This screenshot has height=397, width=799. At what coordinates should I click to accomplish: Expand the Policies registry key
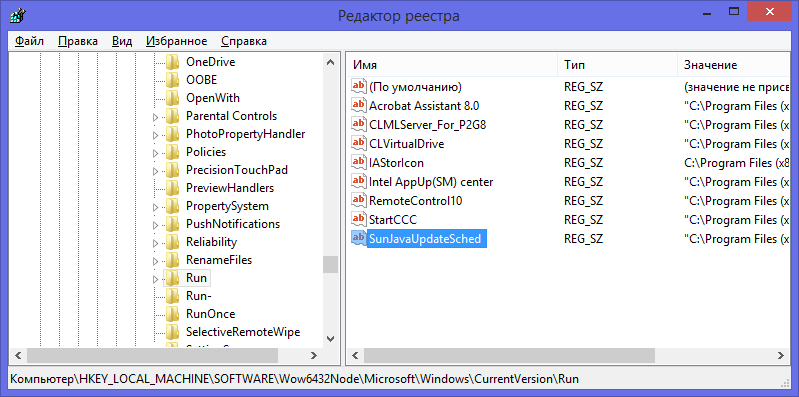point(156,153)
